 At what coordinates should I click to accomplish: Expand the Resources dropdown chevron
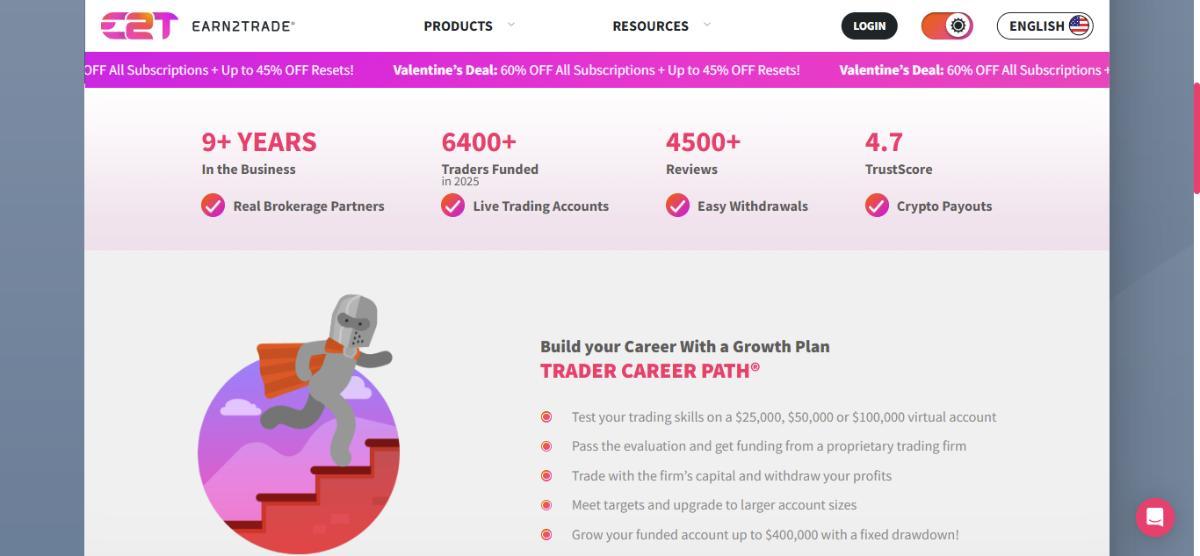[707, 25]
